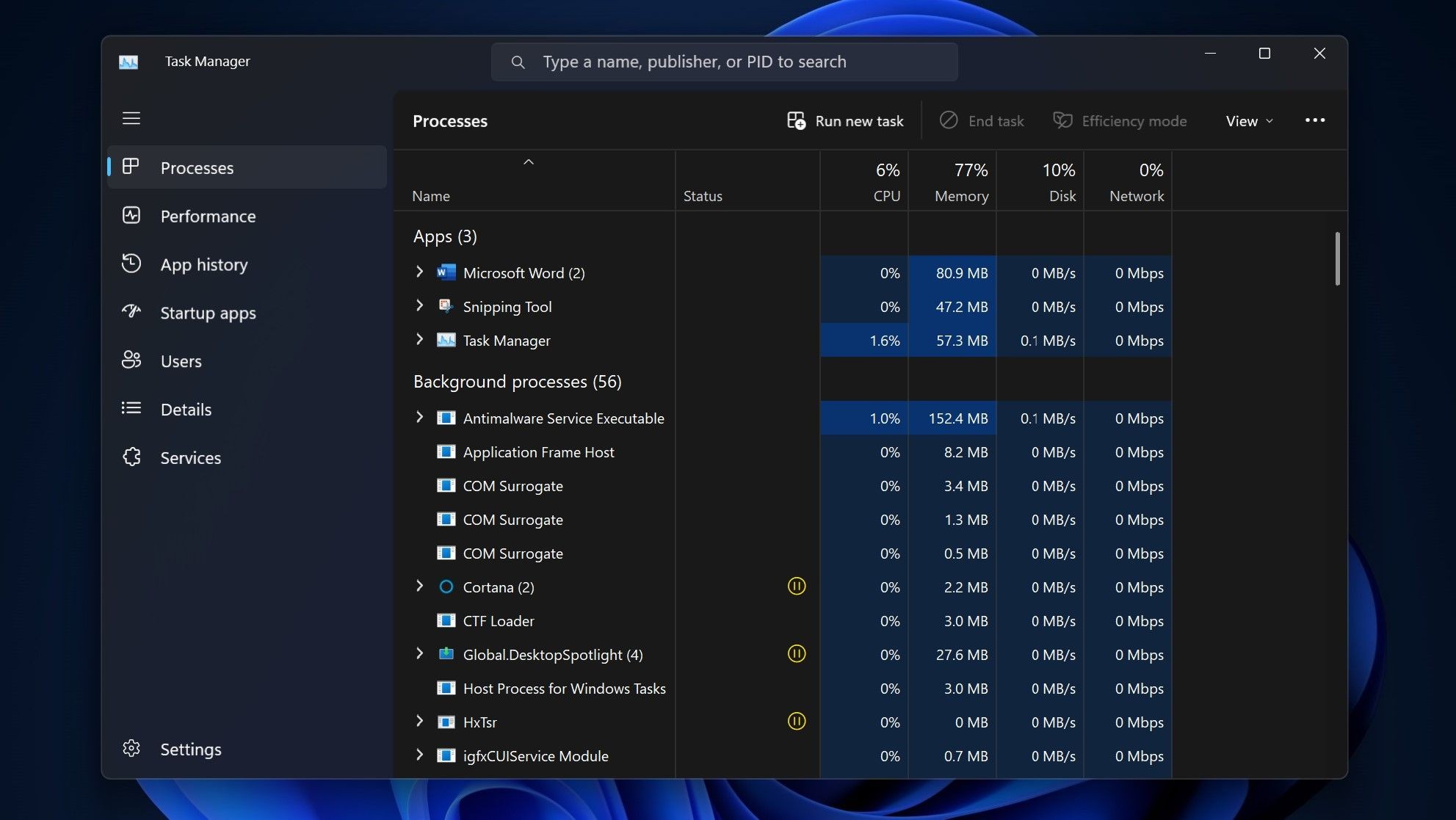This screenshot has width=1456, height=820.
Task: Click the Efficiency mode leaf icon
Action: [1062, 120]
